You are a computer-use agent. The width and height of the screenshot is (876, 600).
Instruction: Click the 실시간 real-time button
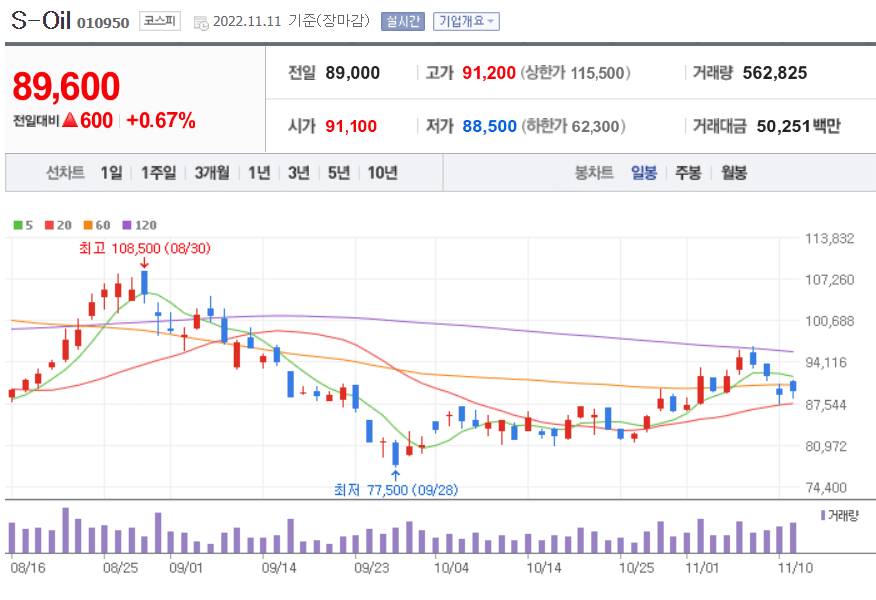tap(403, 20)
